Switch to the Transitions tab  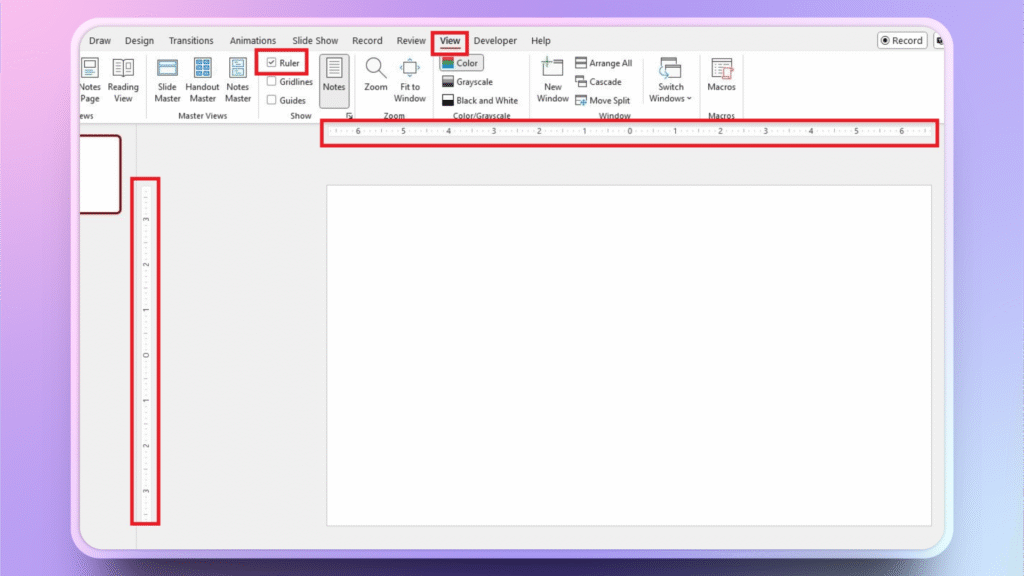(191, 41)
